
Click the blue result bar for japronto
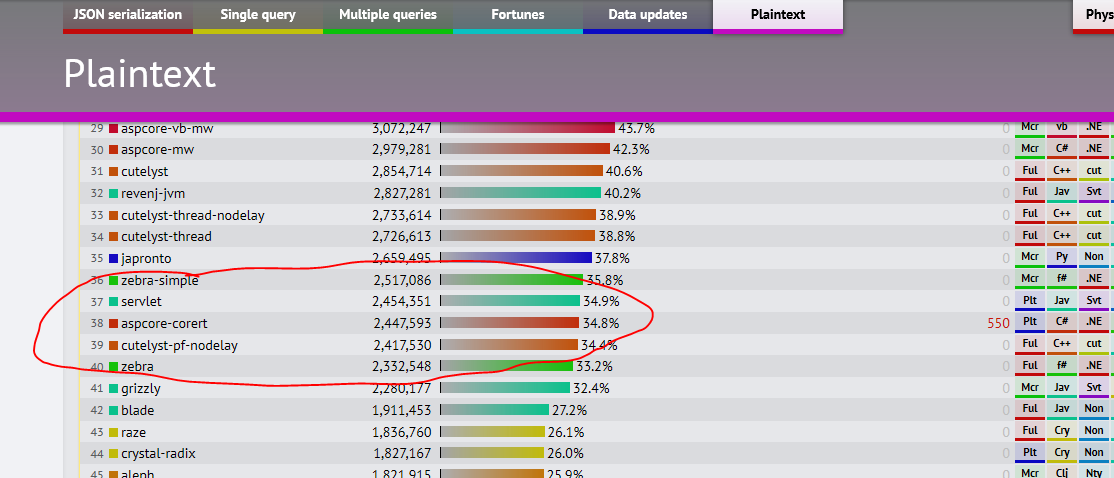tap(517, 259)
